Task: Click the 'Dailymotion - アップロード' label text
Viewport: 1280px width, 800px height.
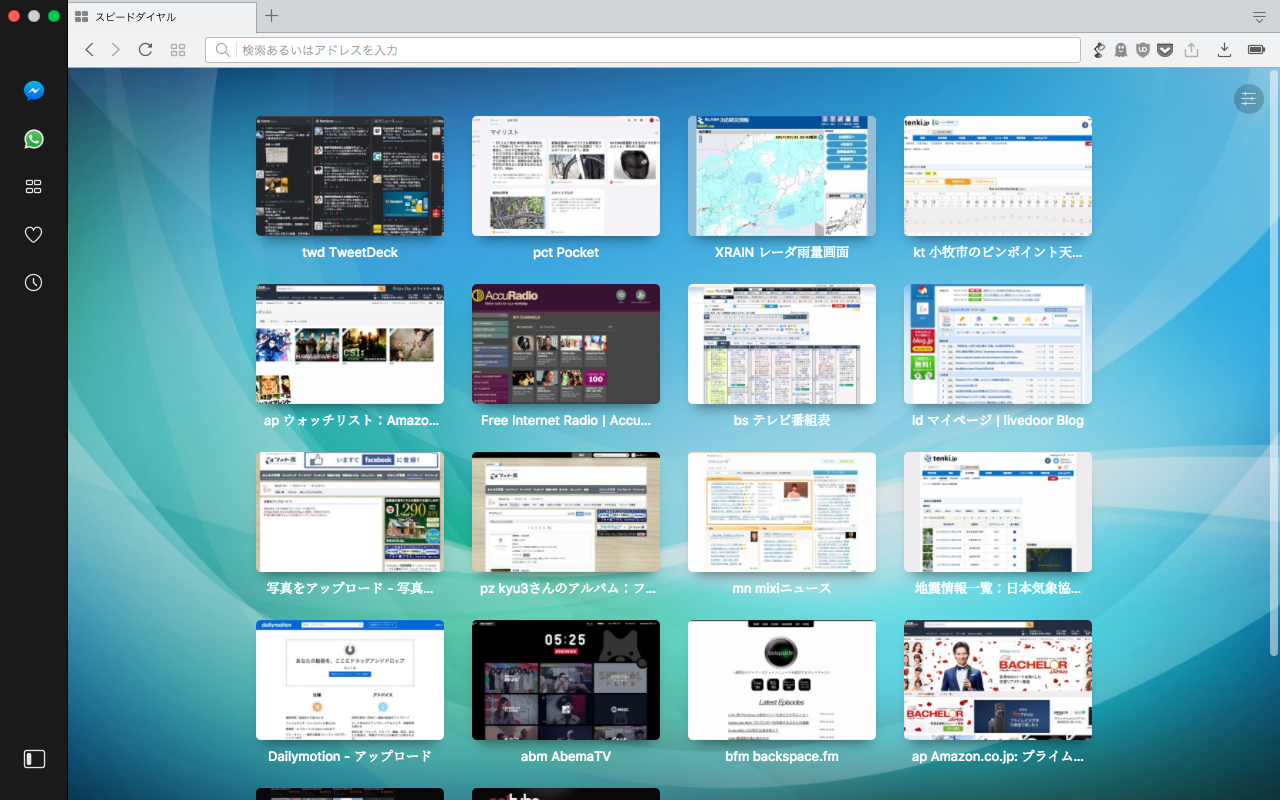Action: [350, 757]
